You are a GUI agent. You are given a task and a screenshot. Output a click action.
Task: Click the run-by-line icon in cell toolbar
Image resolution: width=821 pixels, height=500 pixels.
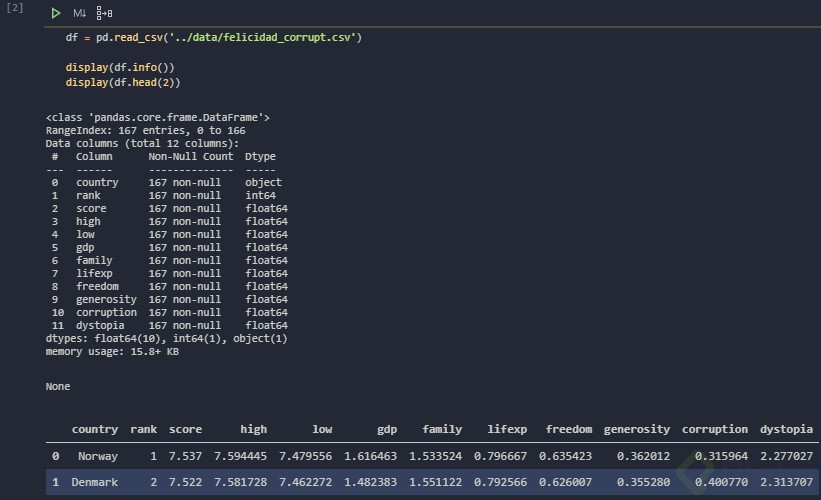(105, 13)
